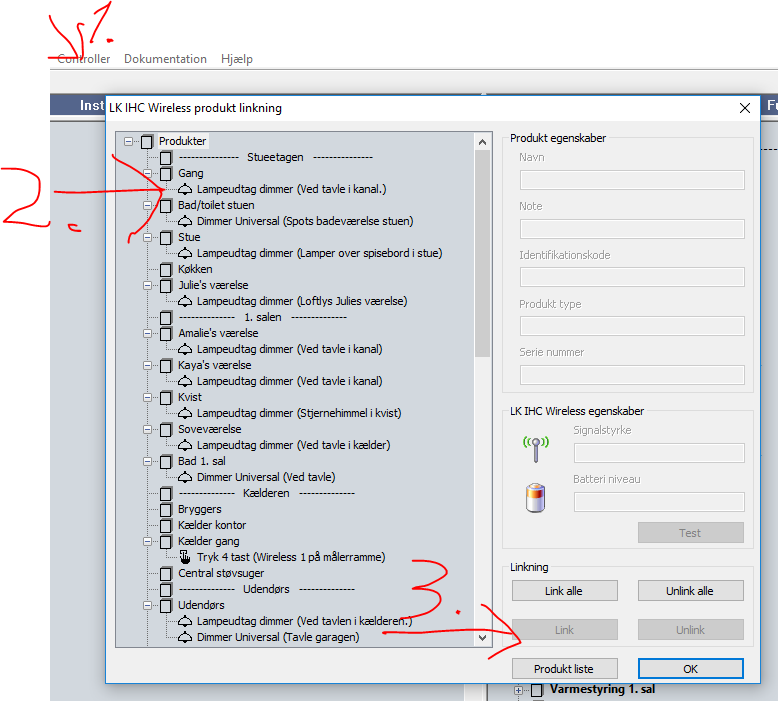Click the lamp icon for Gang's Lampeudtag dimmer

click(185, 189)
